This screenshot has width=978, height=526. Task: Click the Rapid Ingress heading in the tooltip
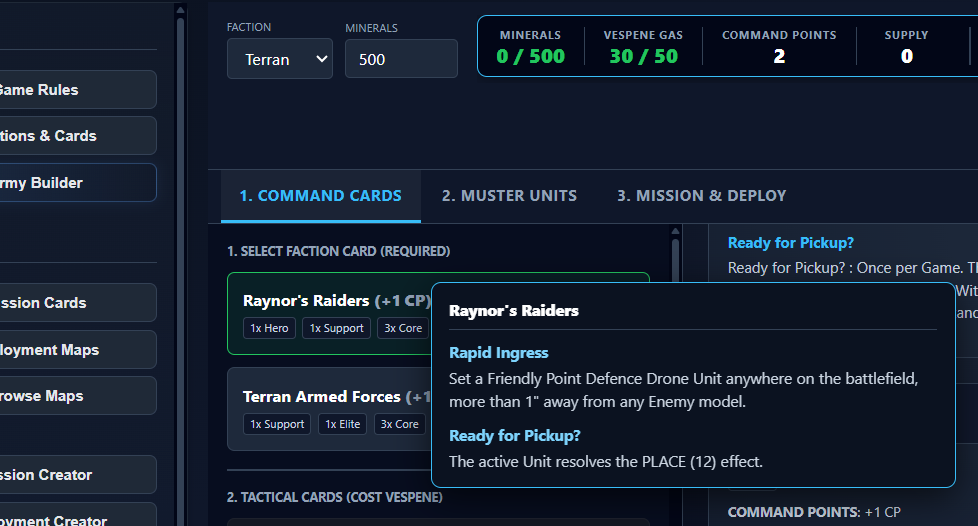pos(498,353)
